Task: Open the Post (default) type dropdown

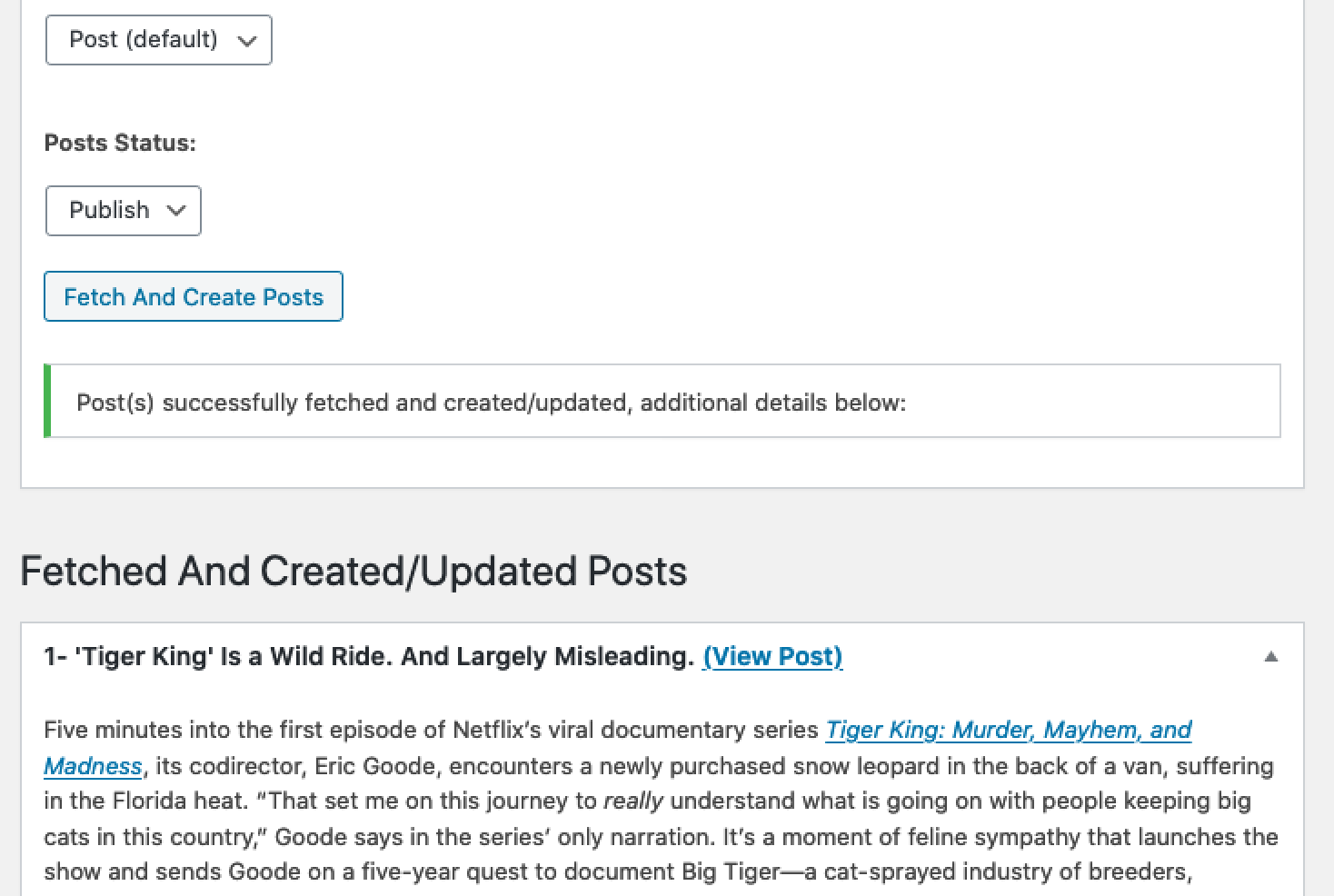Action: (x=158, y=40)
